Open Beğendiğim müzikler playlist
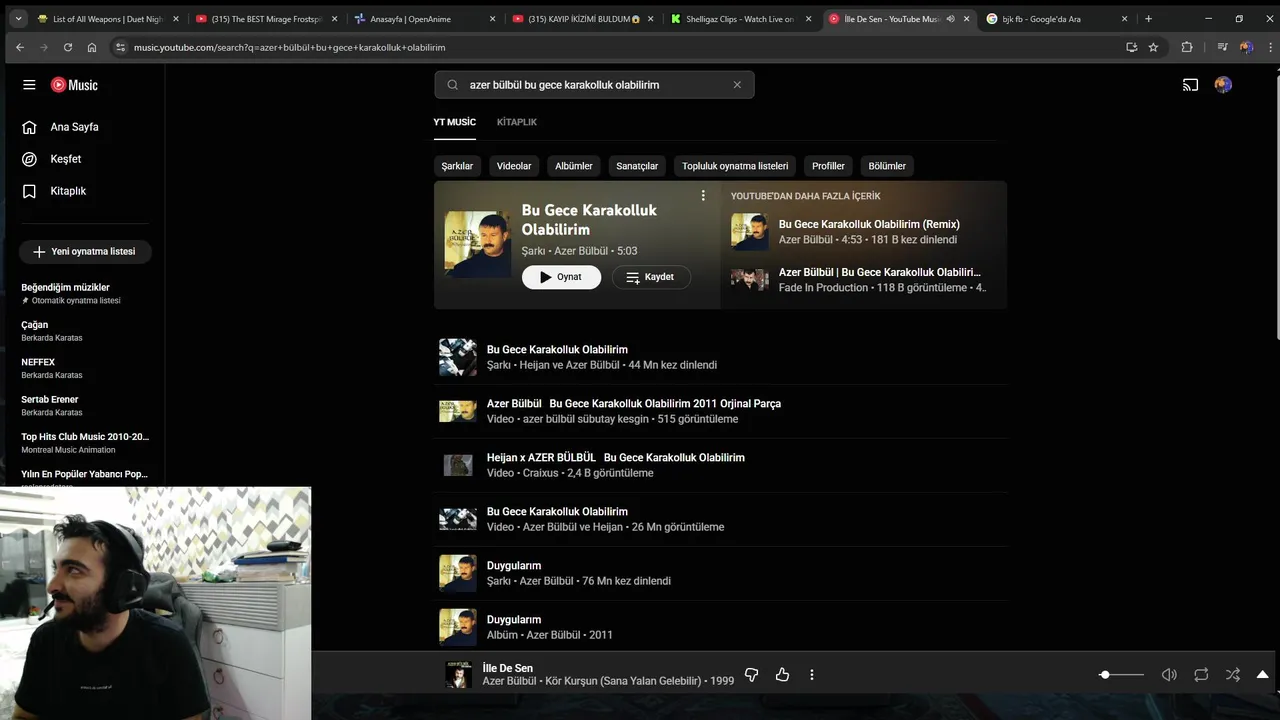The height and width of the screenshot is (720, 1280). (x=85, y=293)
